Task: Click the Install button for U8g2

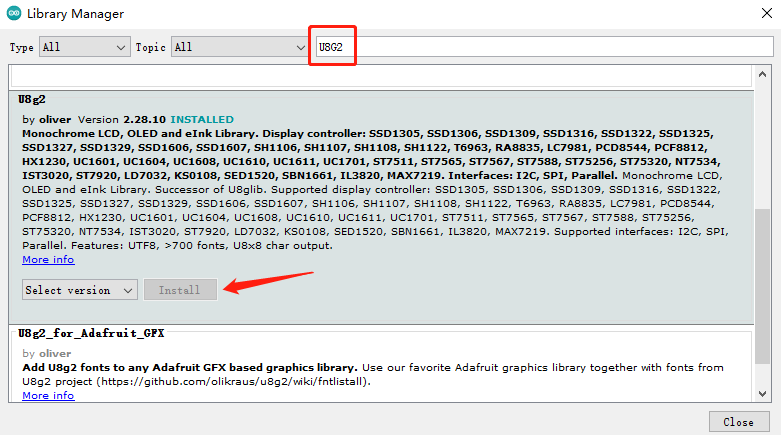Action: (180, 290)
